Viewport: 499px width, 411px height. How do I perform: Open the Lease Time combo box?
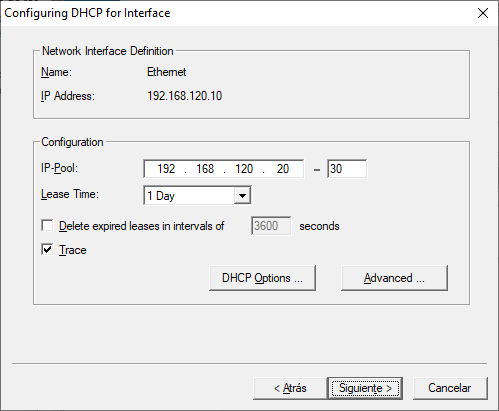197,195
